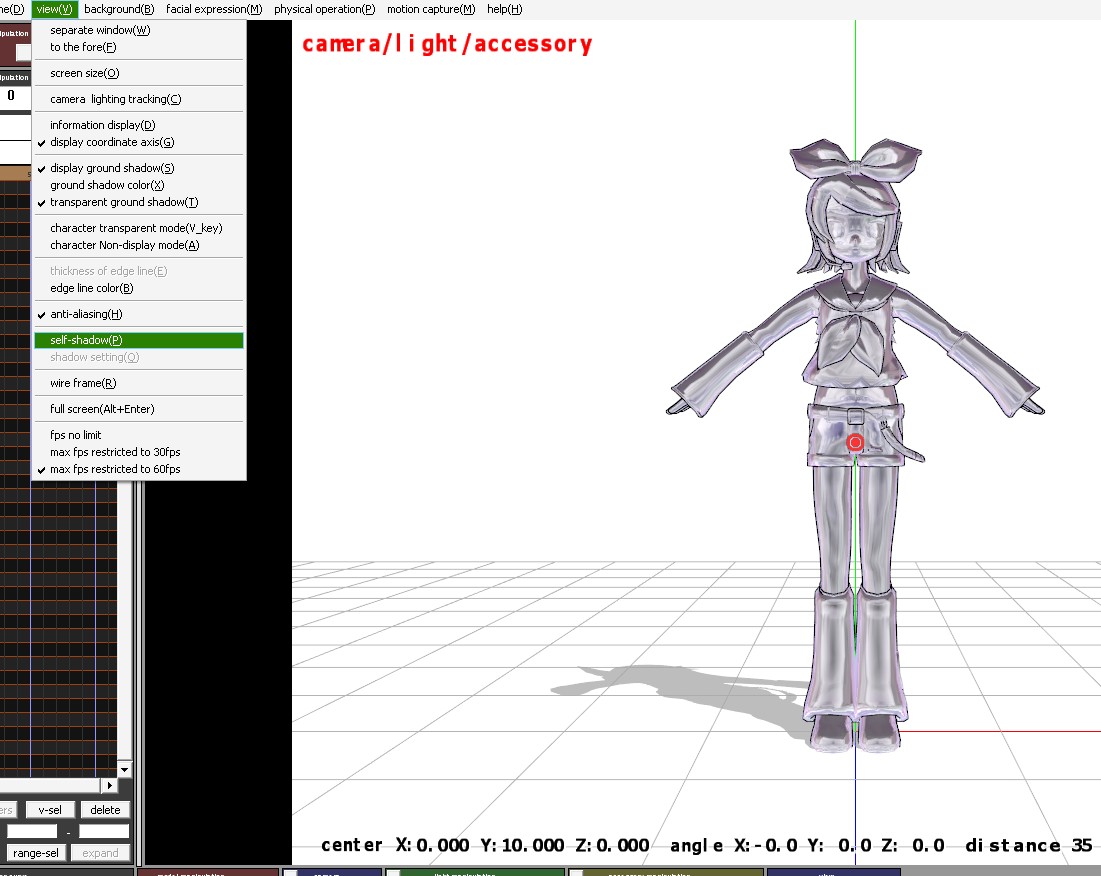Focus the first range input field above range-sel
This screenshot has height=876, width=1101.
32,832
